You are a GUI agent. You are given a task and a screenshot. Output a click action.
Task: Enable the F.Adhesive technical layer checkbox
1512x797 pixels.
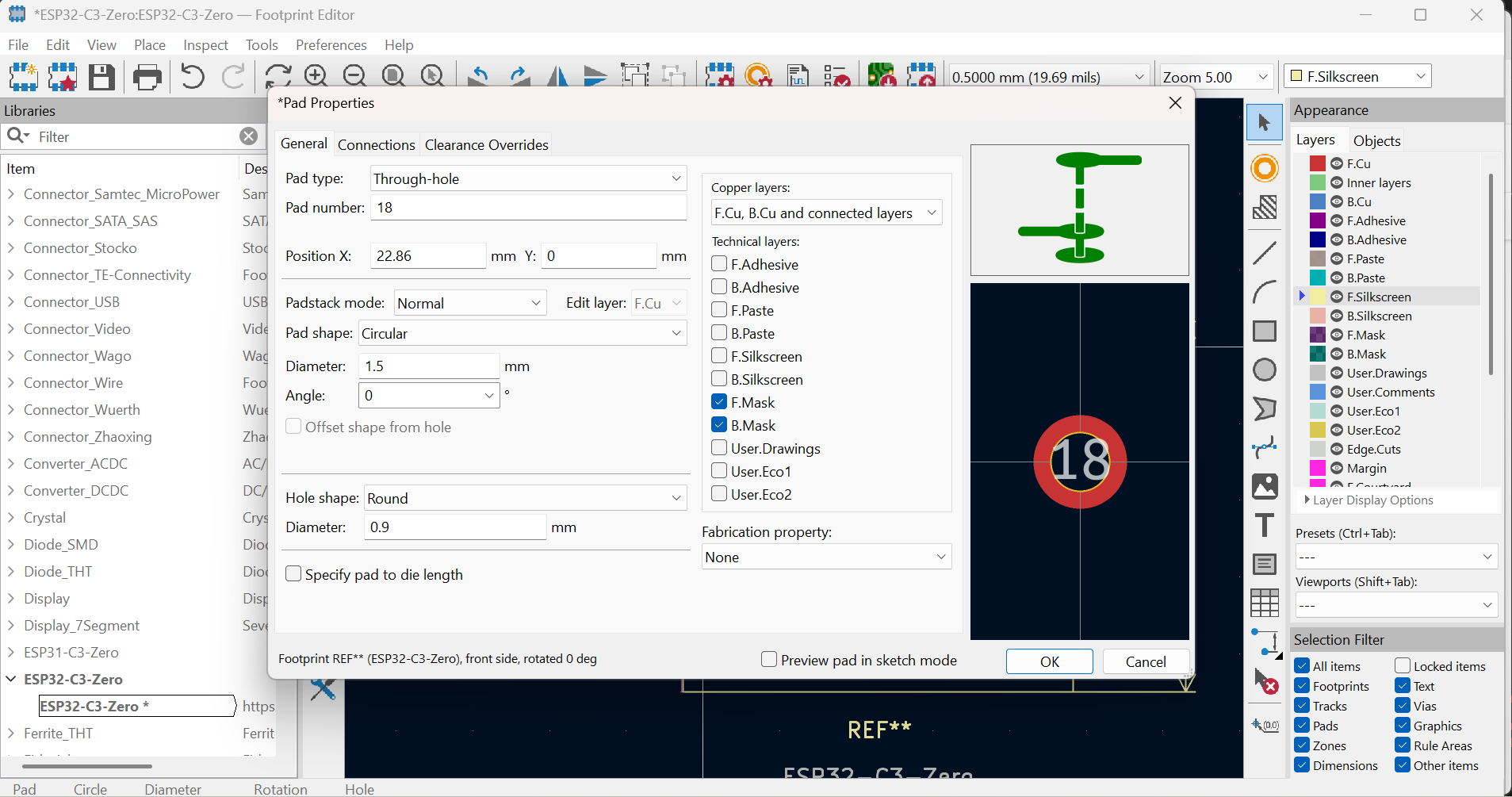[719, 264]
